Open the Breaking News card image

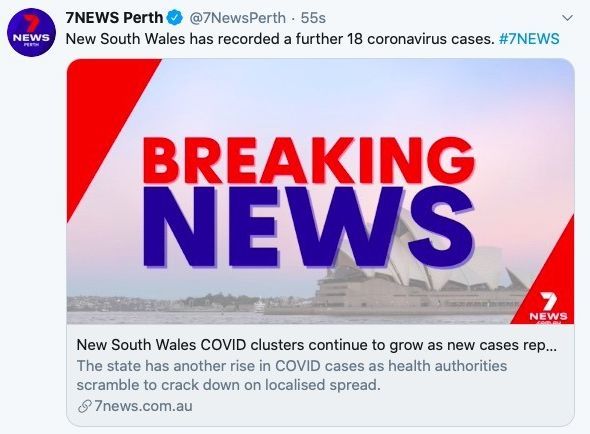[320, 191]
